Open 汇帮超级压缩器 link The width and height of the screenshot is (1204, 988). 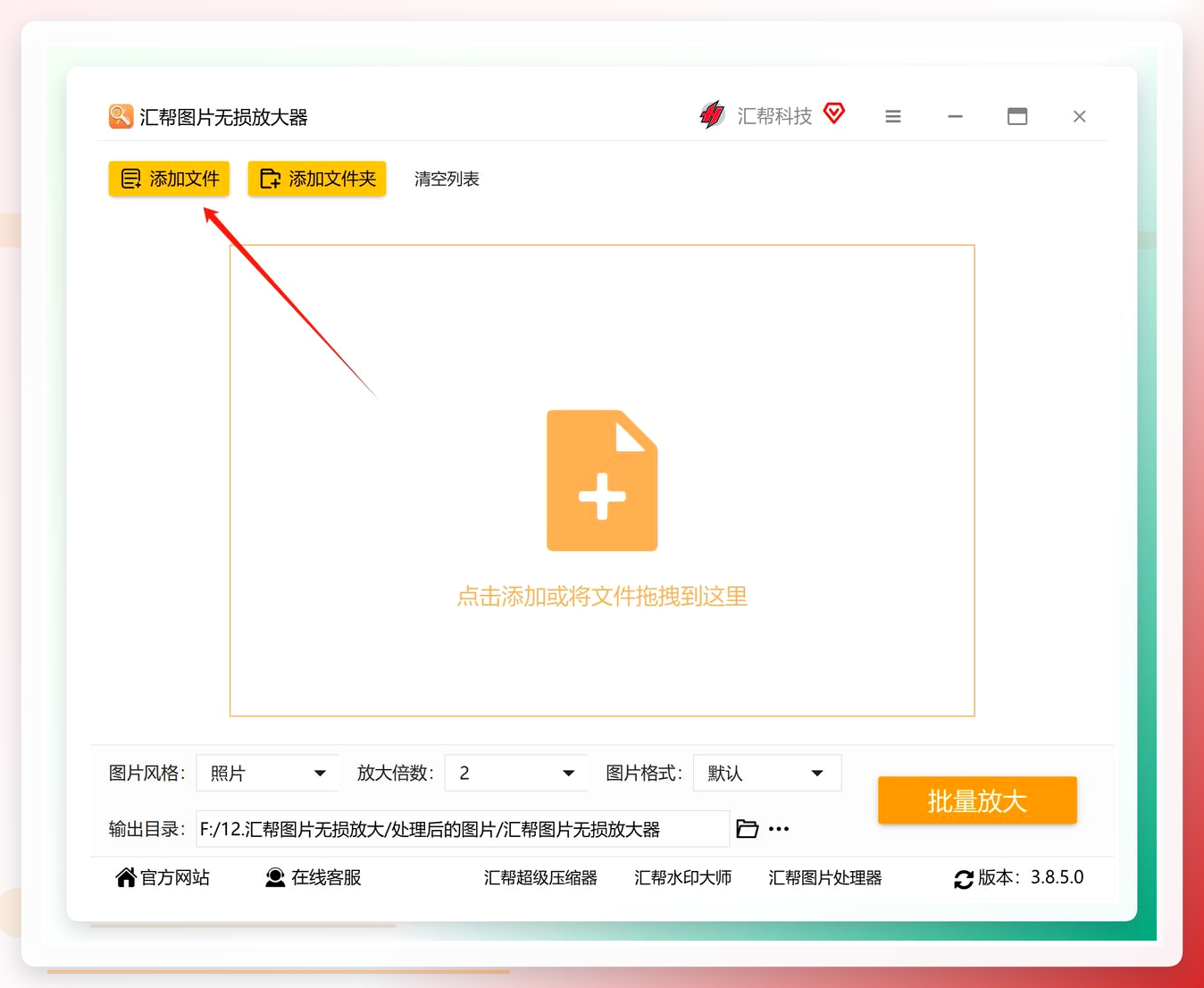(540, 878)
